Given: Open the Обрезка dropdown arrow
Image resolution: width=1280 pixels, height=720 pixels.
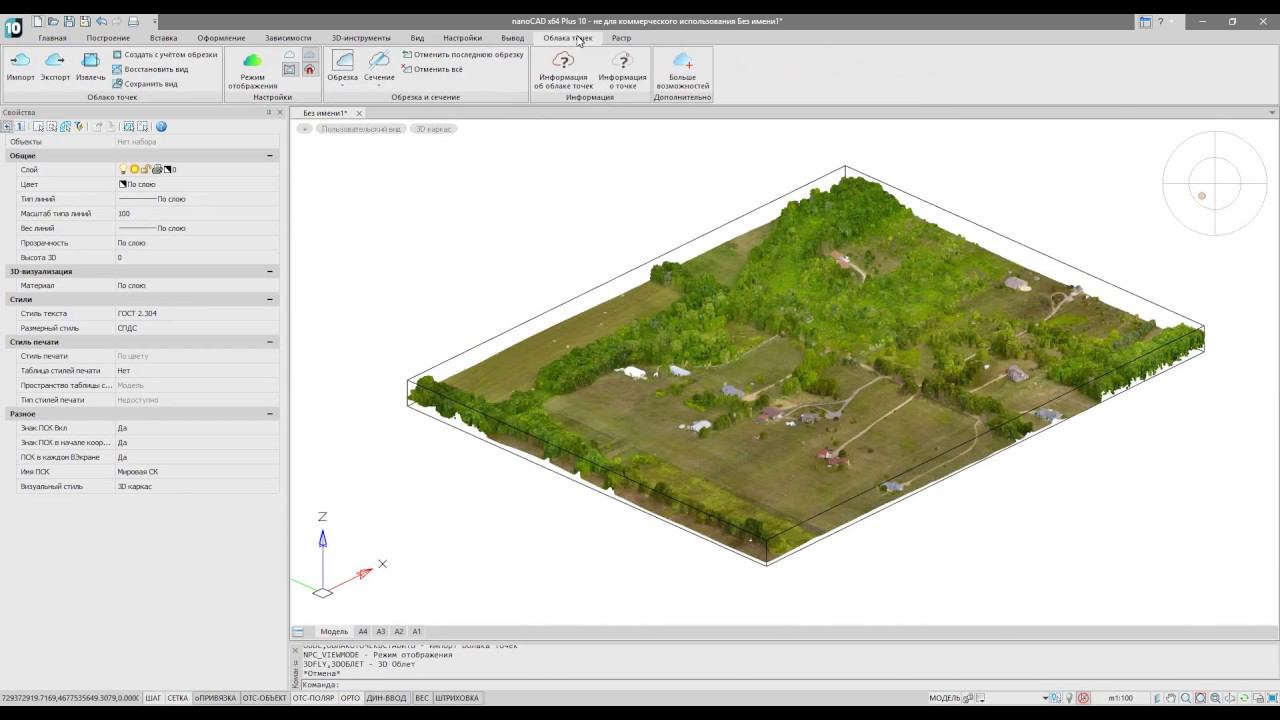Looking at the screenshot, I should tap(342, 86).
